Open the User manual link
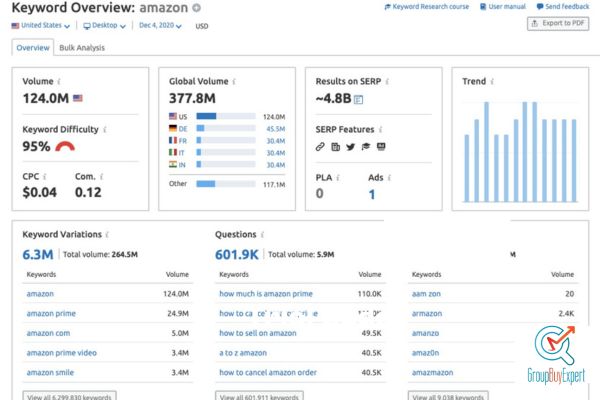600x400 pixels. (503, 7)
